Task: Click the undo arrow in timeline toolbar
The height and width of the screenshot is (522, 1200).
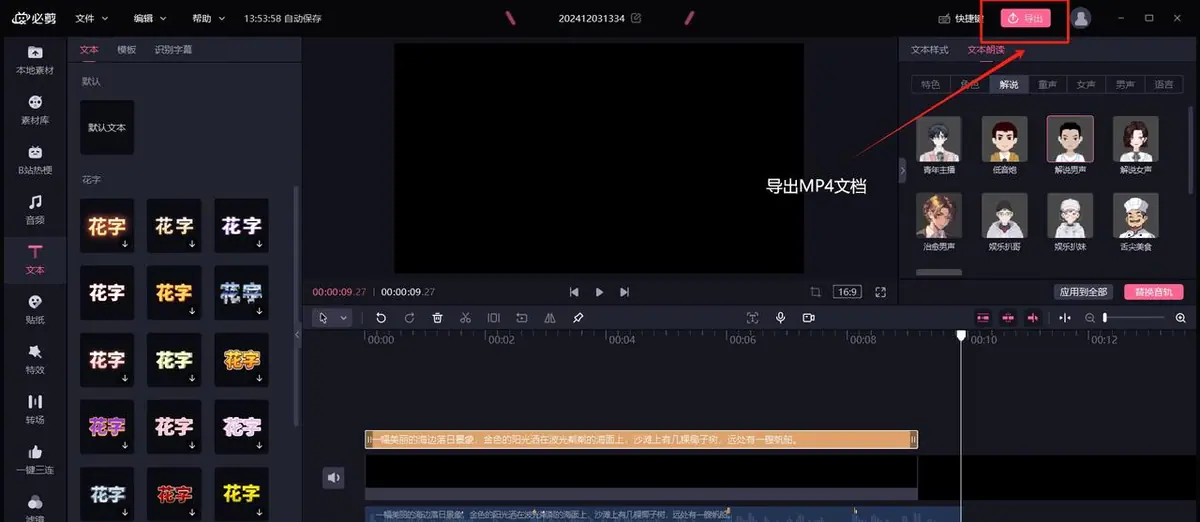Action: 381,318
